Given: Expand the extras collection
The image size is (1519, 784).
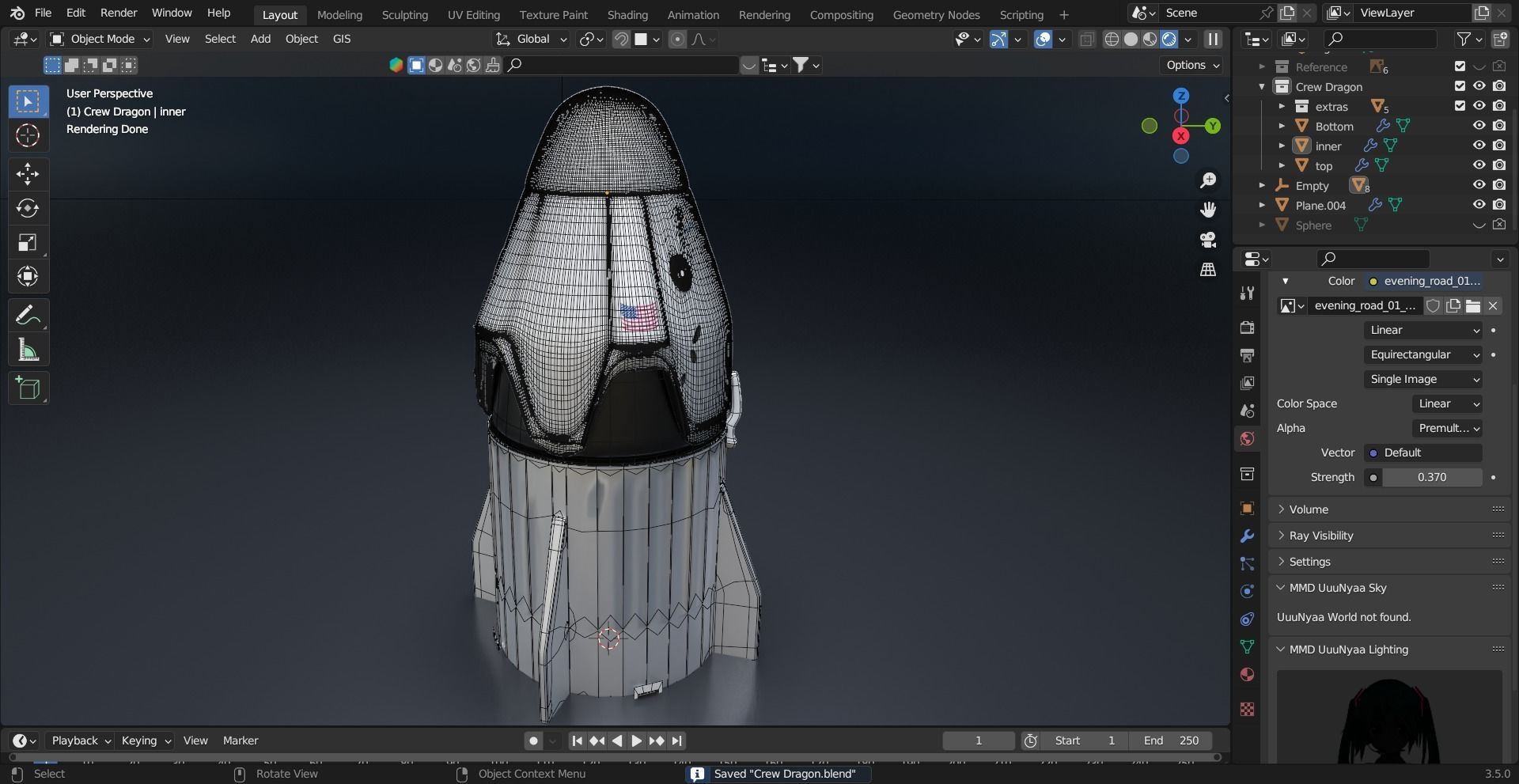Looking at the screenshot, I should point(1282,107).
